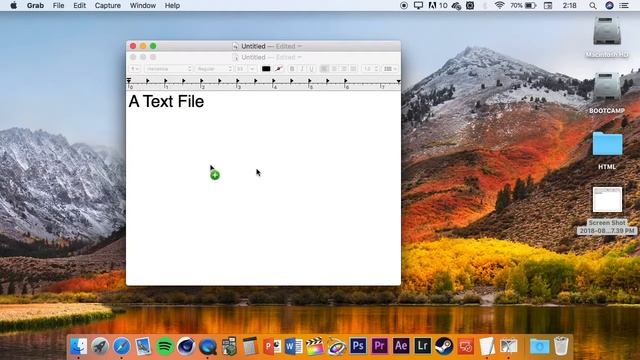Click the screen recording status icon
This screenshot has height=360, width=640.
(404, 6)
